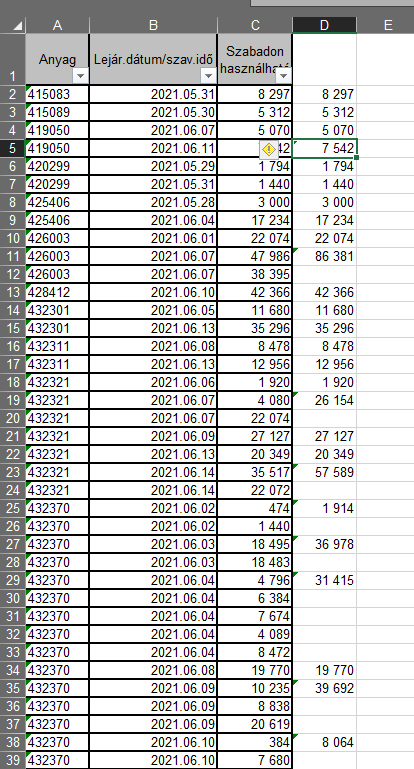Click column C cell showing 35 296
414x769 pixels.
[x=255, y=328]
